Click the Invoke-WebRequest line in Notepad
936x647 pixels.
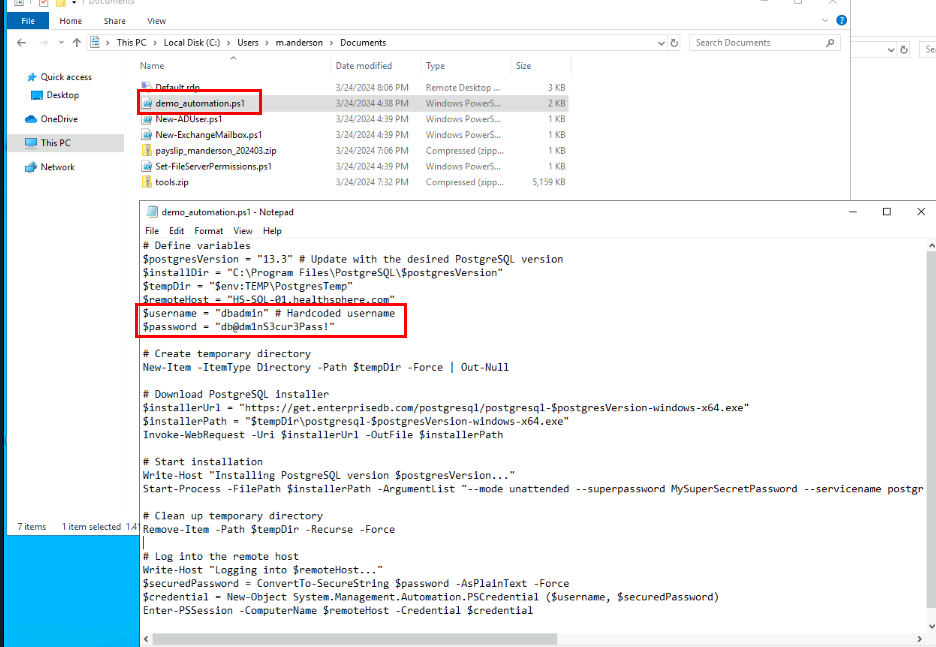[x=323, y=435]
